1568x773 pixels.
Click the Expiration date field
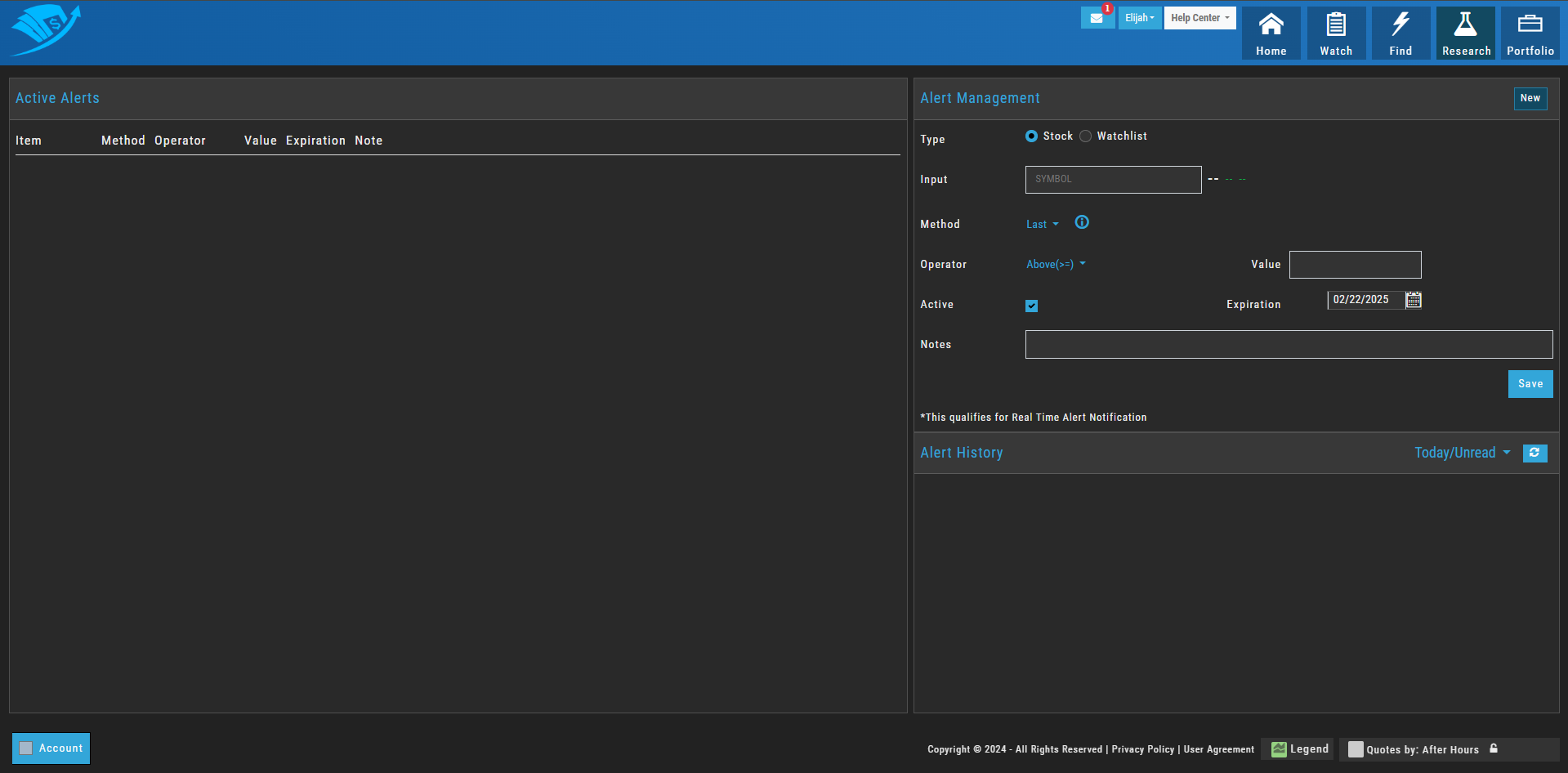point(1365,300)
